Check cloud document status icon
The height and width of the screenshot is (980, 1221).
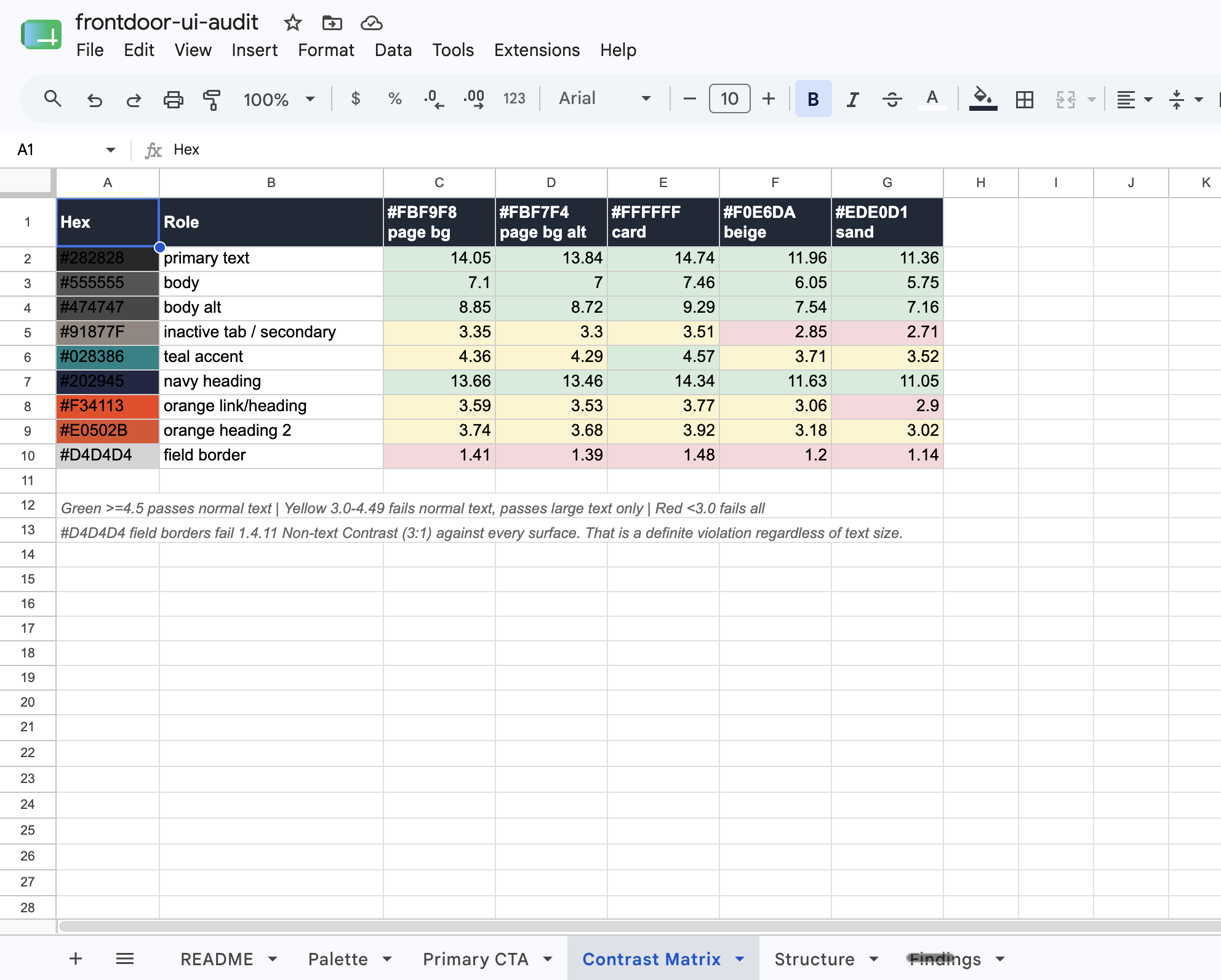point(371,23)
